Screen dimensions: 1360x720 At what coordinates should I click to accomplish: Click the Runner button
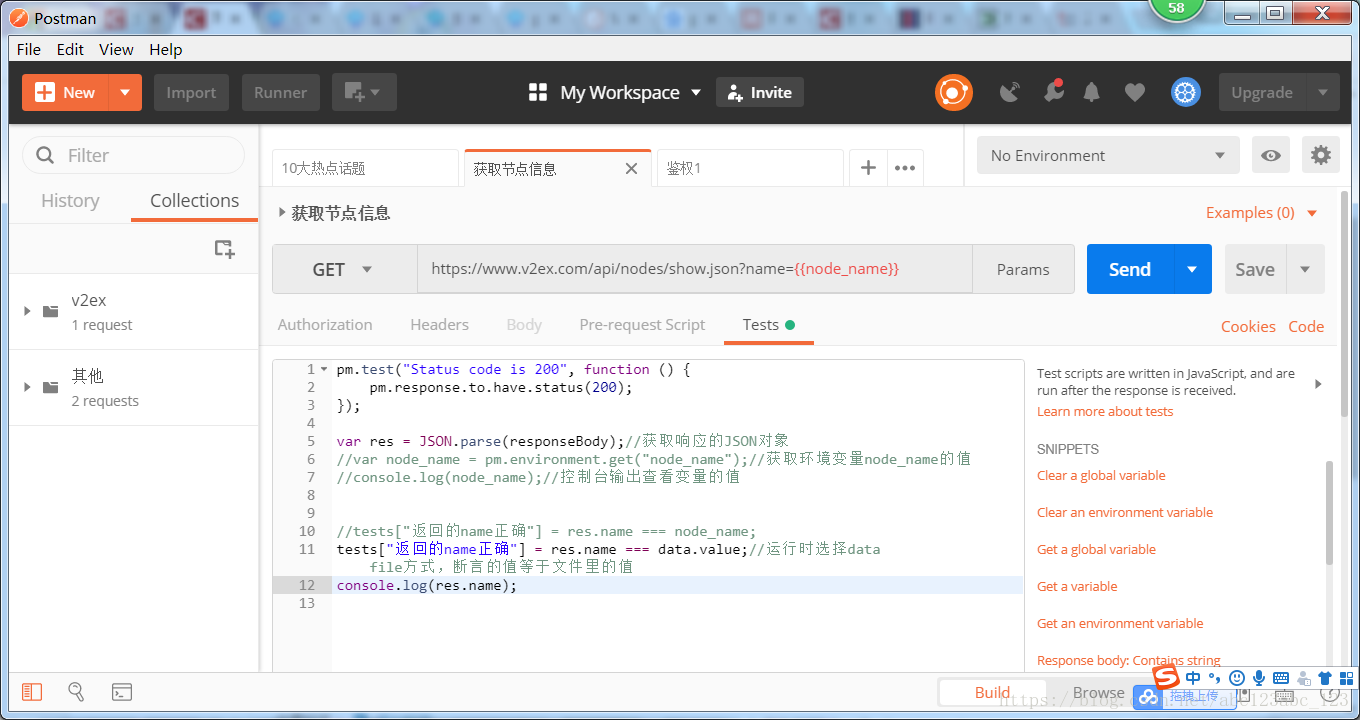click(280, 93)
